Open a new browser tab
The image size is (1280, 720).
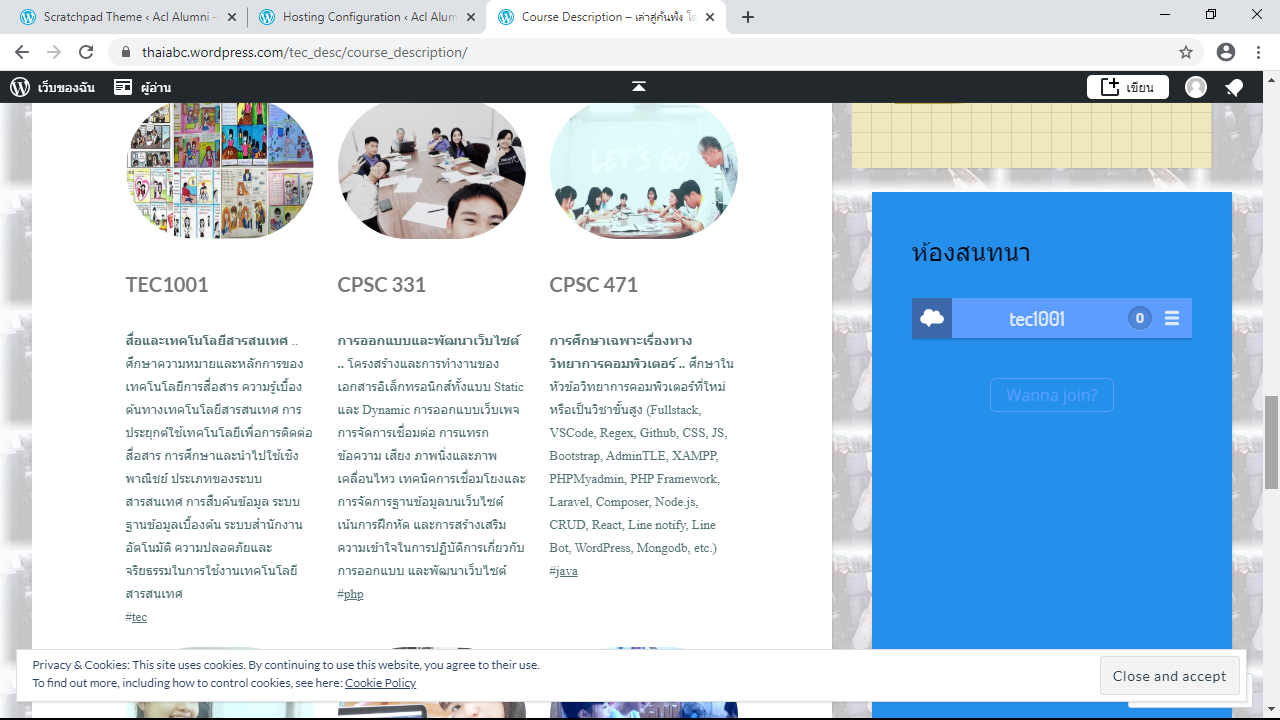click(748, 17)
